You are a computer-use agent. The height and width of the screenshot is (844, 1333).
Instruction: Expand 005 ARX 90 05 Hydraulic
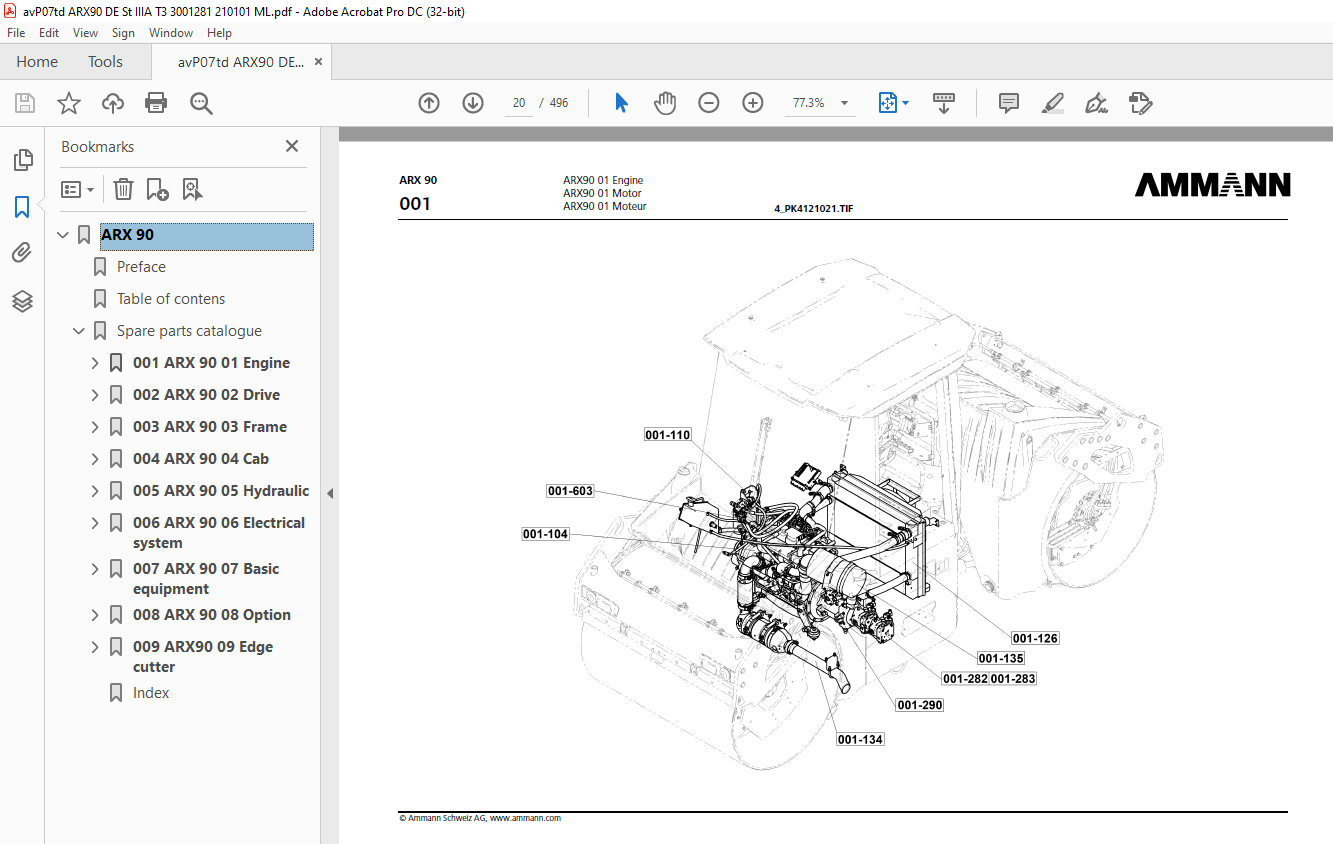coord(95,491)
